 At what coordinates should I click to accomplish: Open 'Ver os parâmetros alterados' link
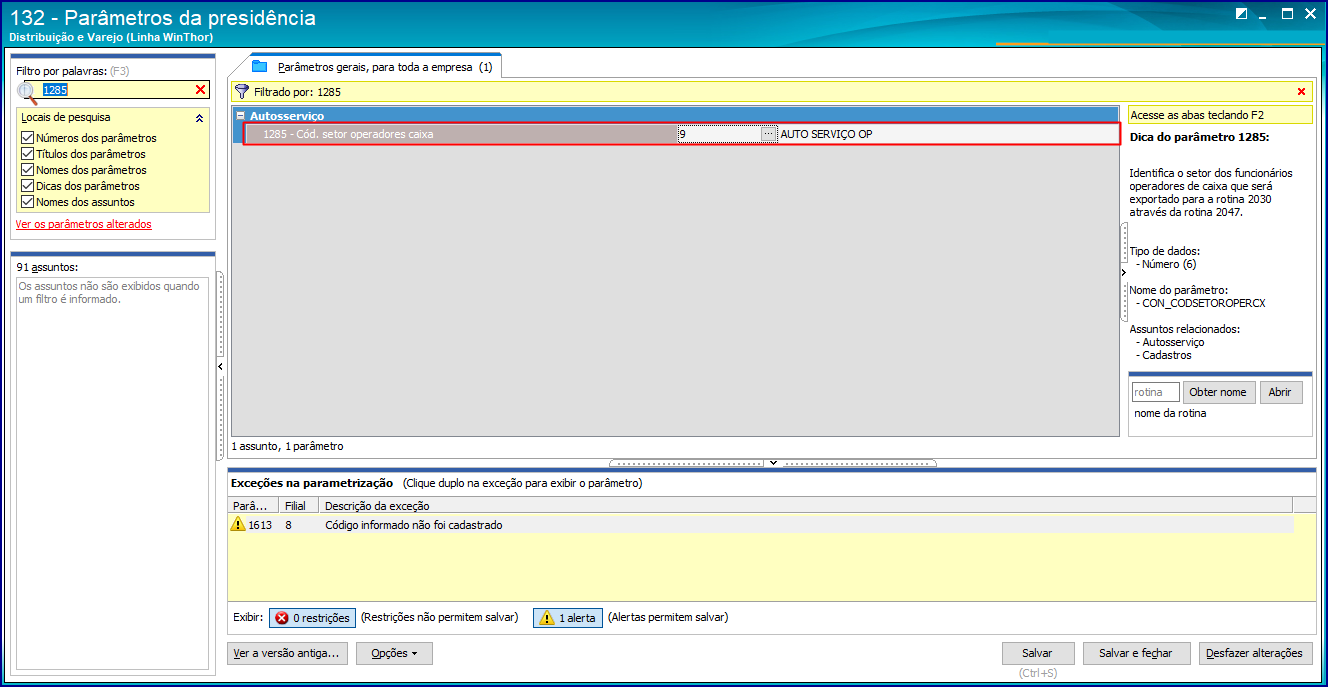[x=84, y=224]
